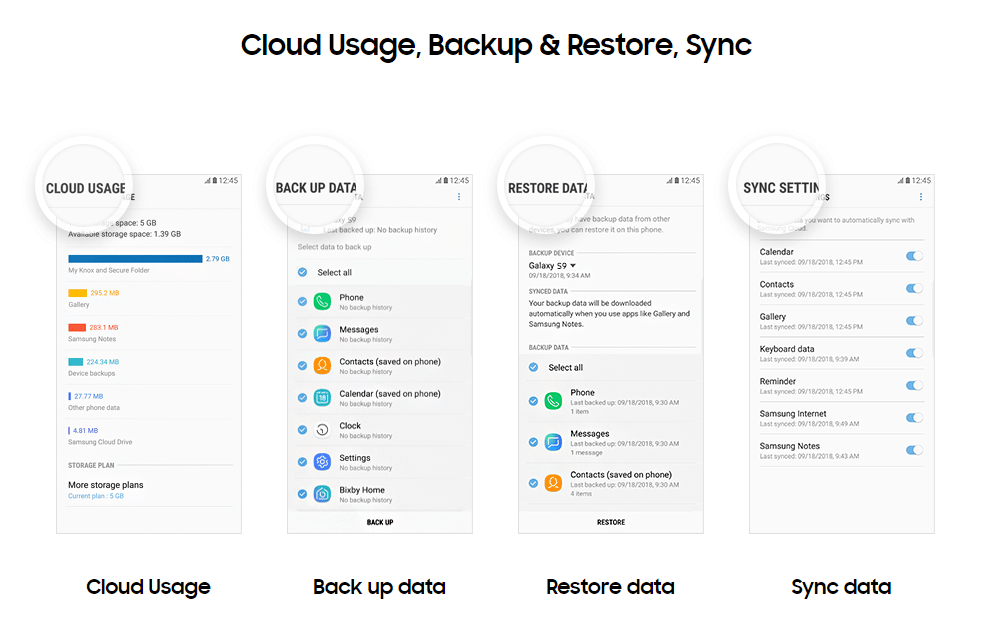
Task: Uncheck Phone checkbox in Restore data
Action: [534, 401]
